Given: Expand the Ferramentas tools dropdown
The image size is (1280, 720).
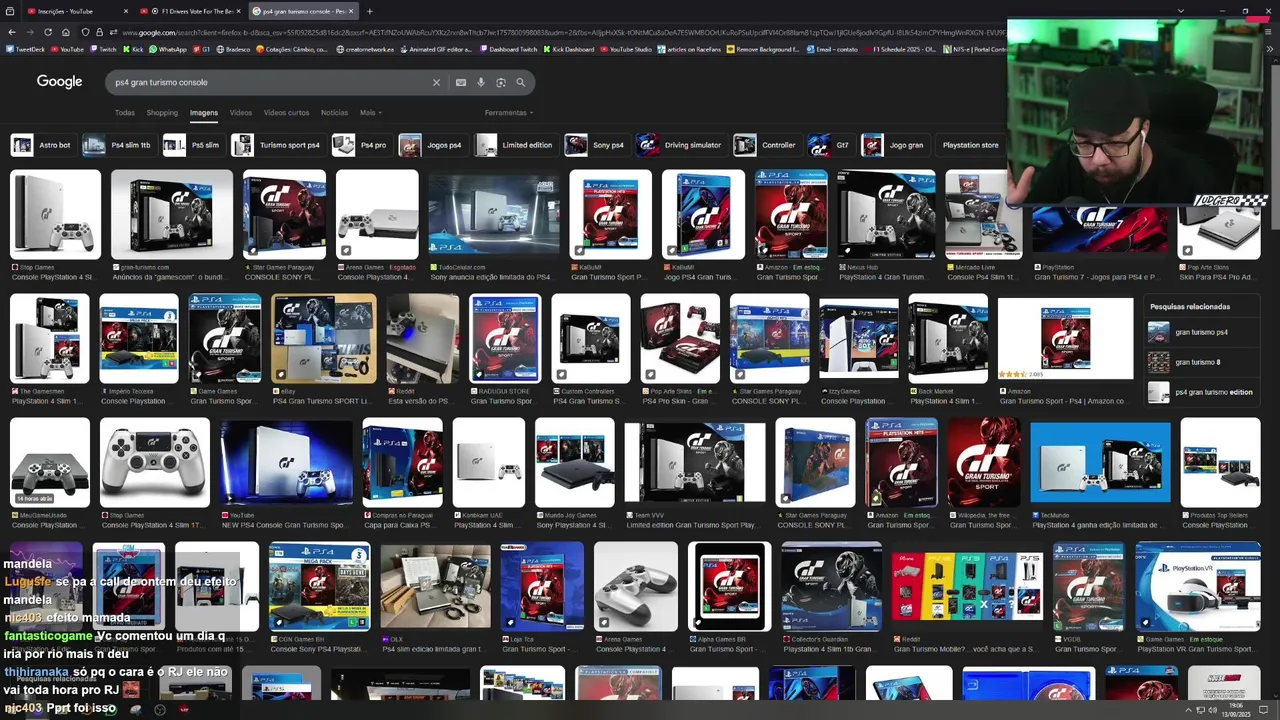Looking at the screenshot, I should point(508,113).
